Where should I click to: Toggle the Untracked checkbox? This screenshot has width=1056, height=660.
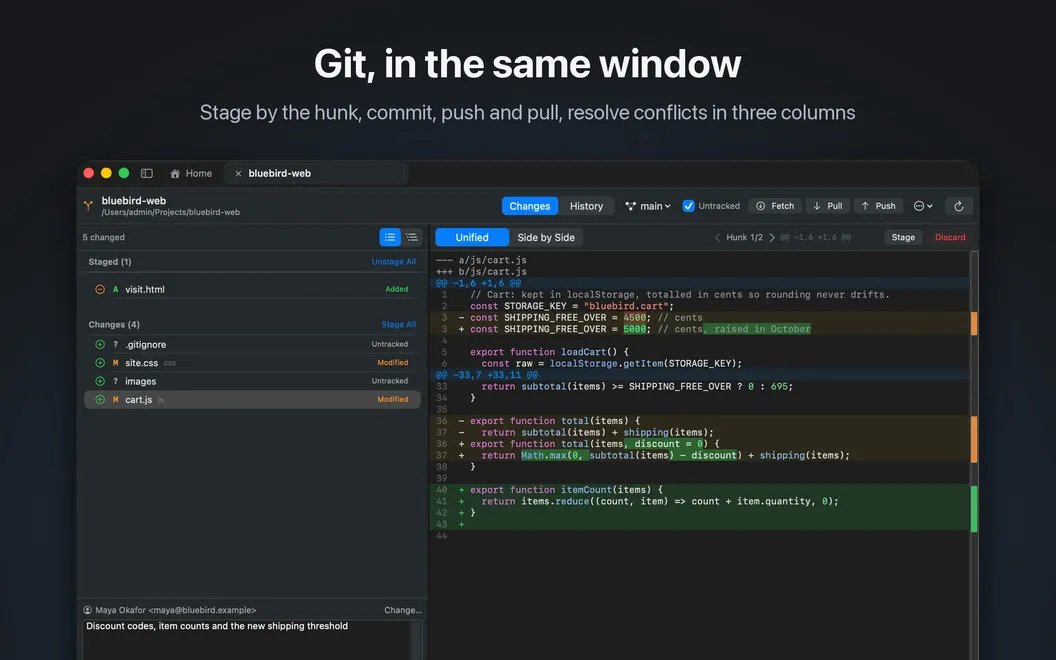(x=688, y=206)
